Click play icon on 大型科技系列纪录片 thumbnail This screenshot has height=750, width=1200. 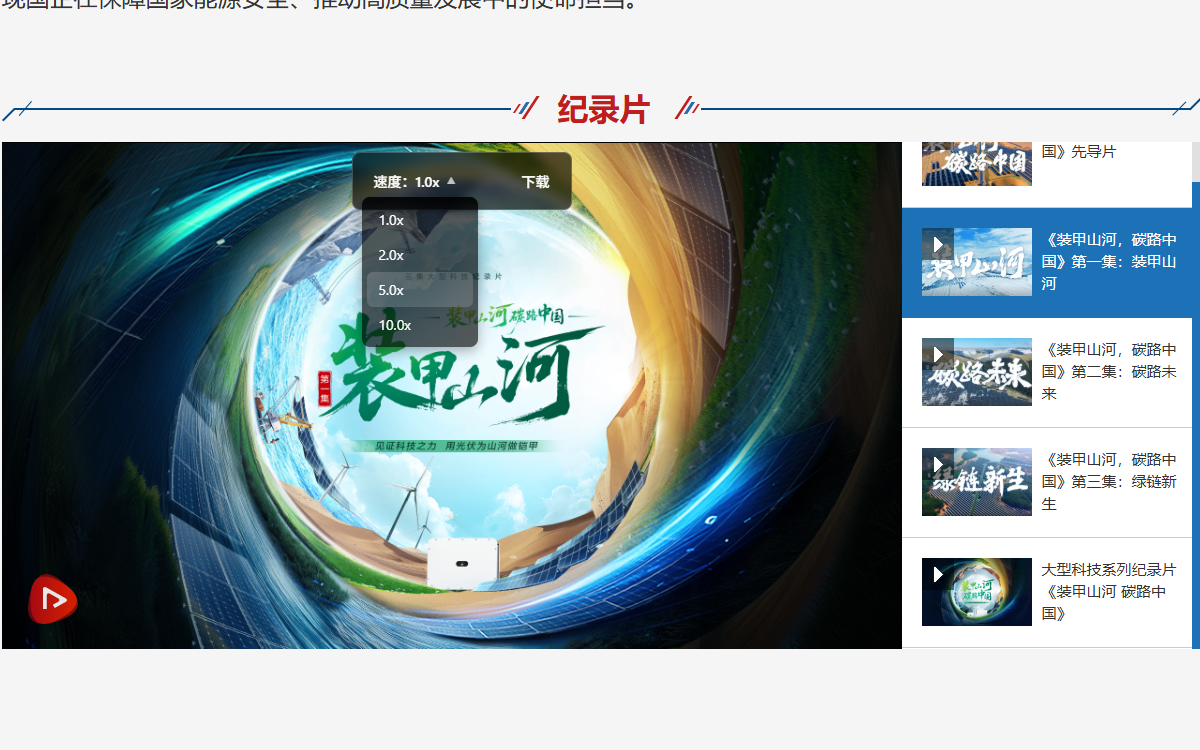click(938, 574)
